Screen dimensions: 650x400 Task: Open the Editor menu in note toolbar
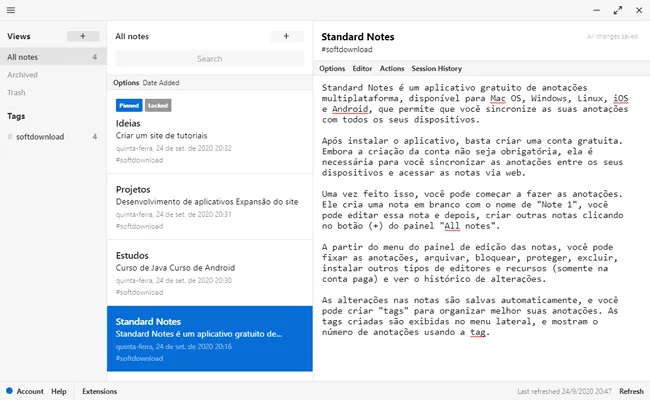coord(362,68)
